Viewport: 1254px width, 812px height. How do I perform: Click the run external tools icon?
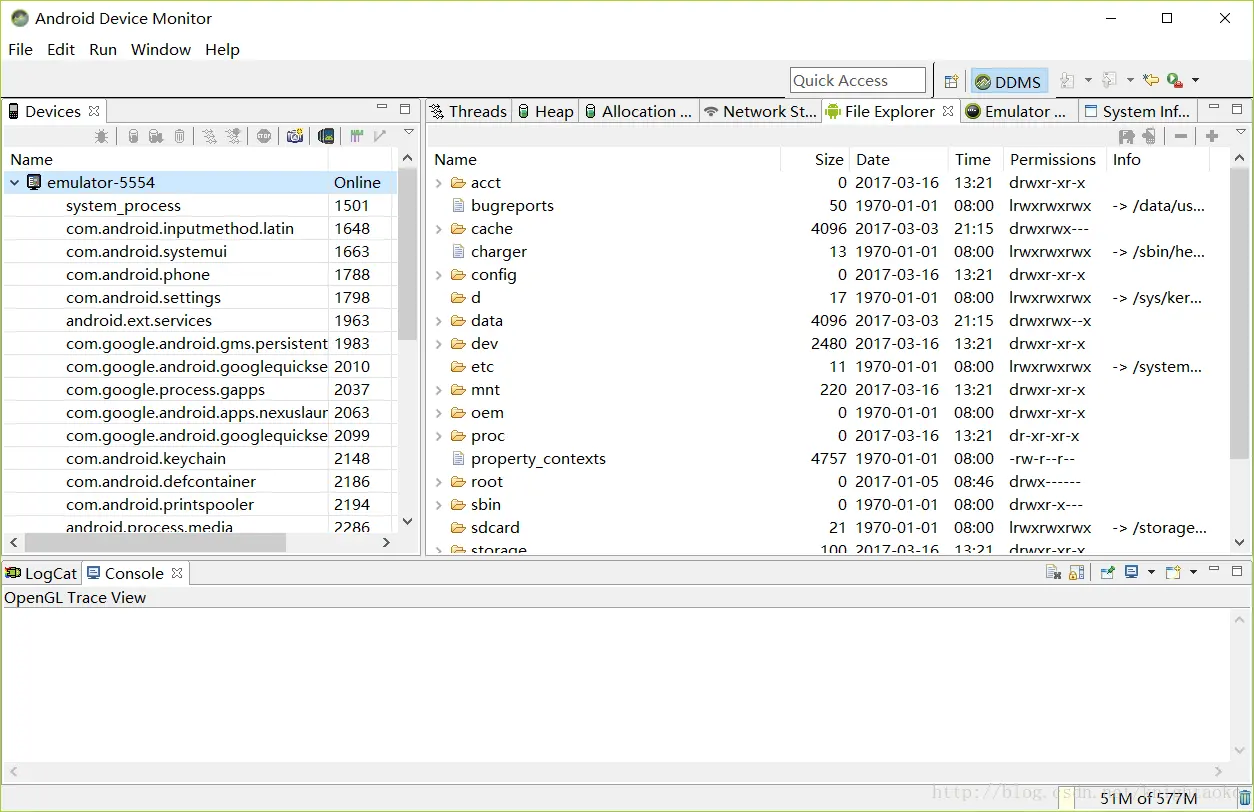(x=1175, y=81)
